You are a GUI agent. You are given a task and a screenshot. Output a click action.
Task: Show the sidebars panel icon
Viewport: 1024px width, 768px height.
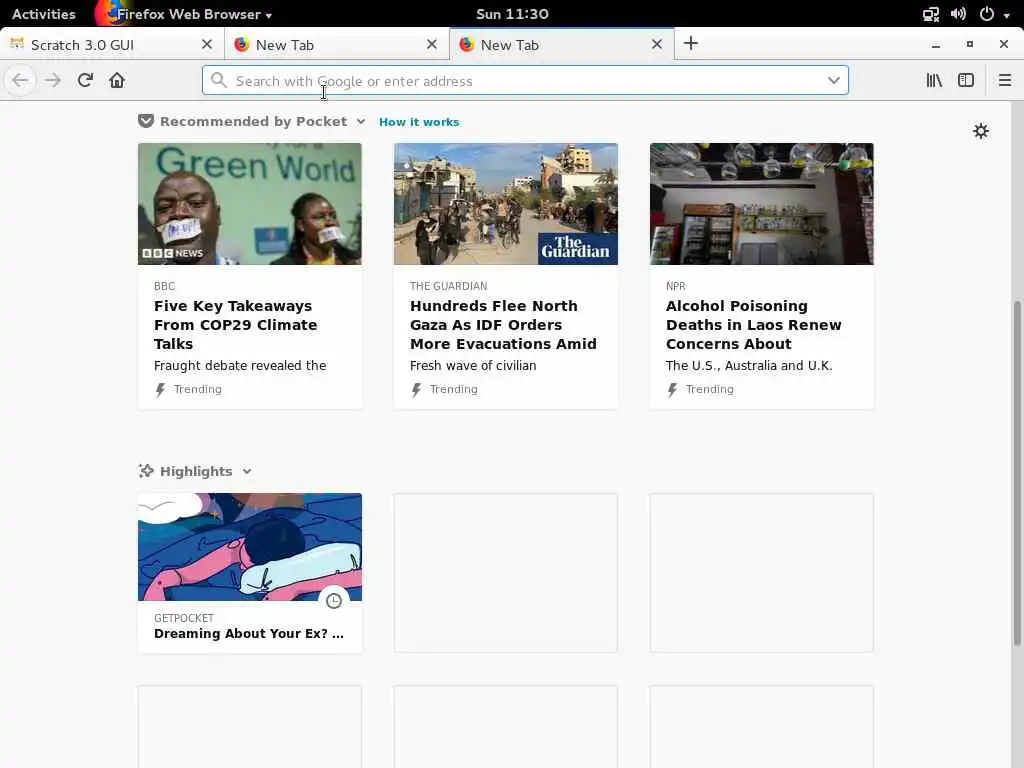click(x=966, y=80)
